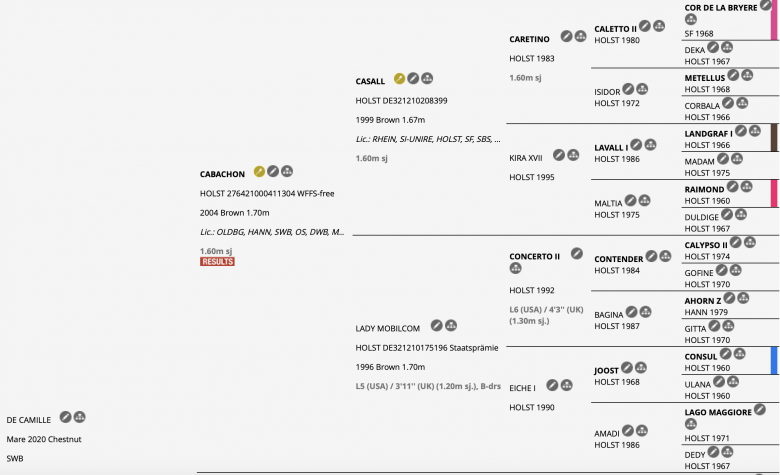
Task: Open the COR DE LA BRYERE name link
Action: click(x=721, y=8)
